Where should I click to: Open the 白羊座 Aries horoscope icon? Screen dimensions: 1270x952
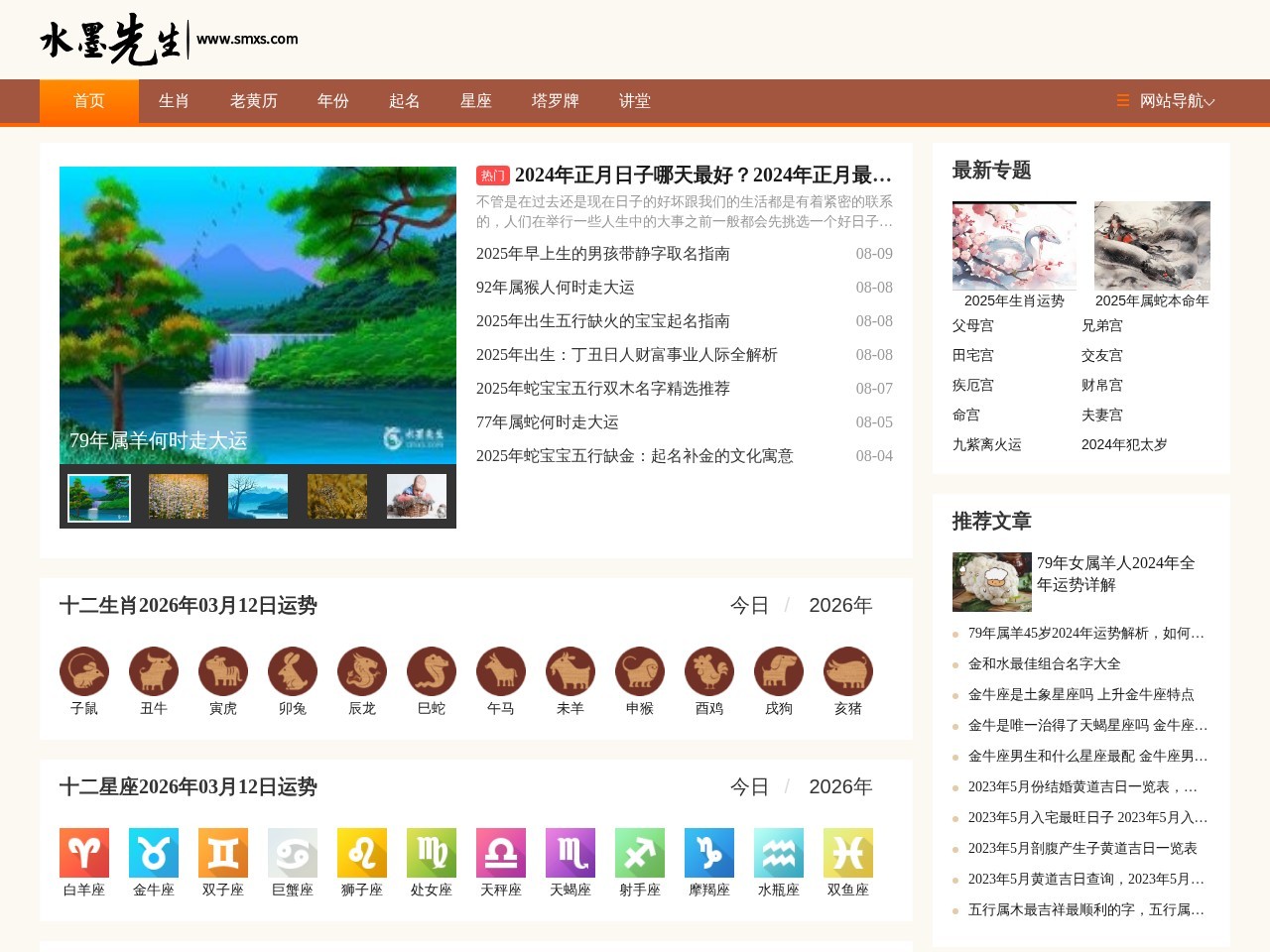click(x=83, y=855)
